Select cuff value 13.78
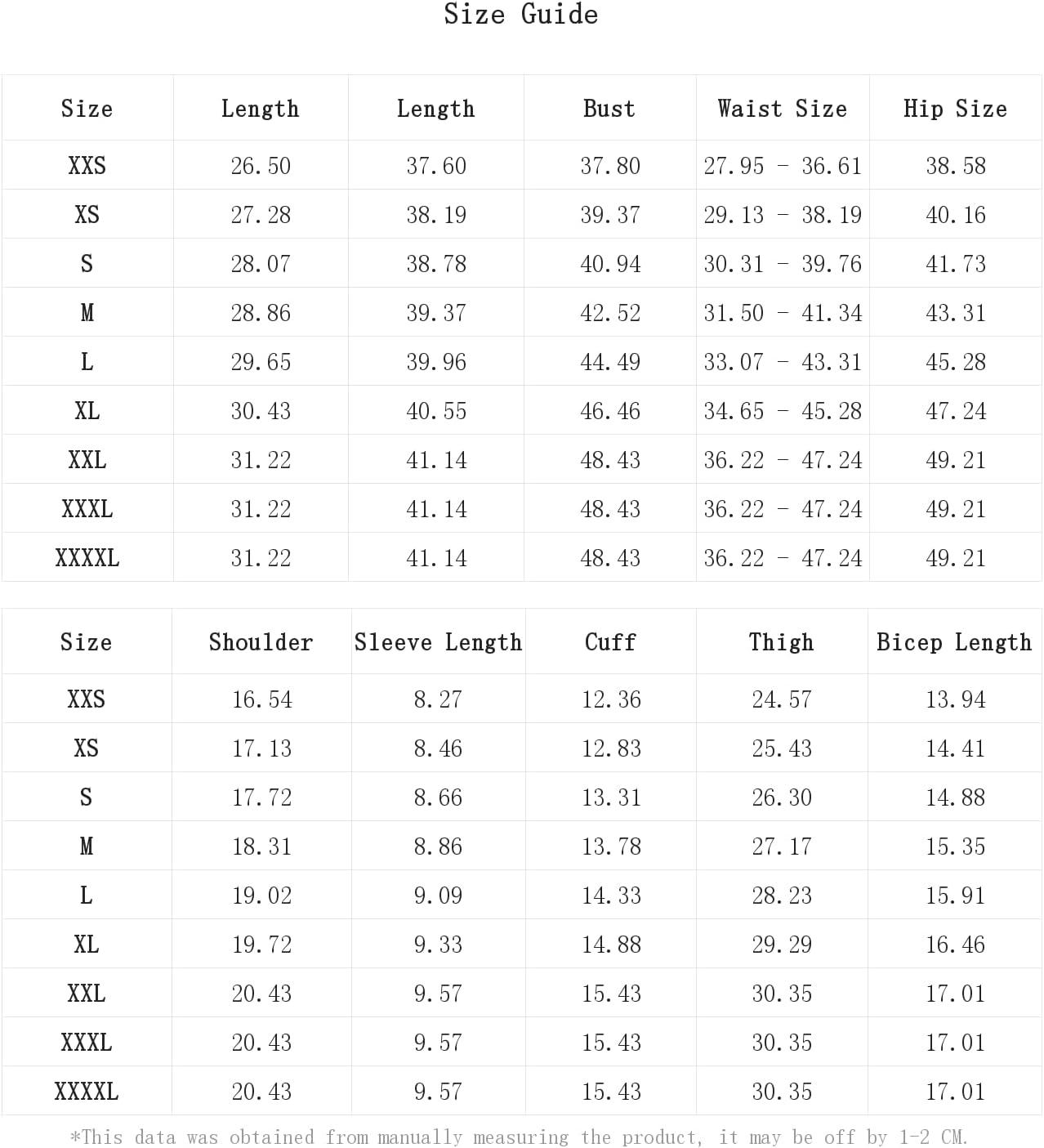Image resolution: width=1044 pixels, height=1148 pixels. pyautogui.click(x=611, y=846)
